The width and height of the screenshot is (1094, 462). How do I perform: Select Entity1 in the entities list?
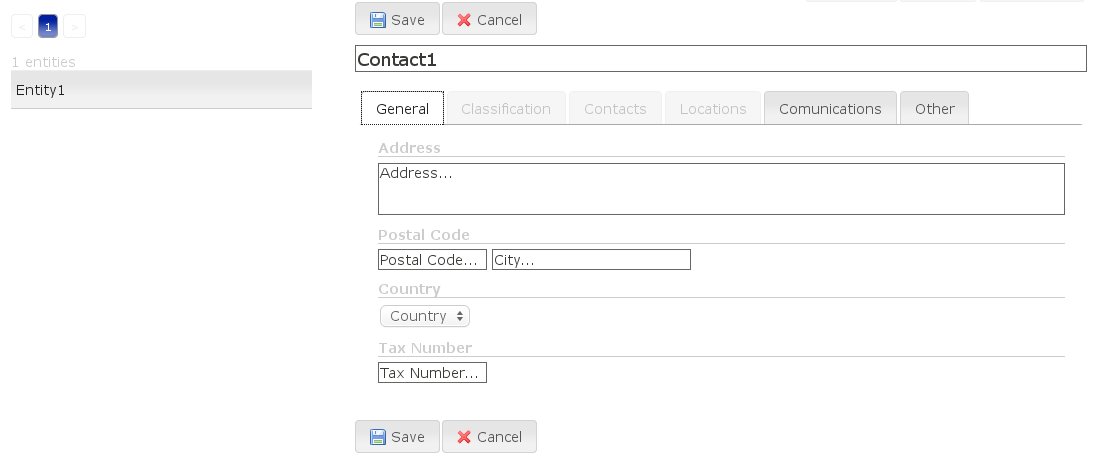161,89
